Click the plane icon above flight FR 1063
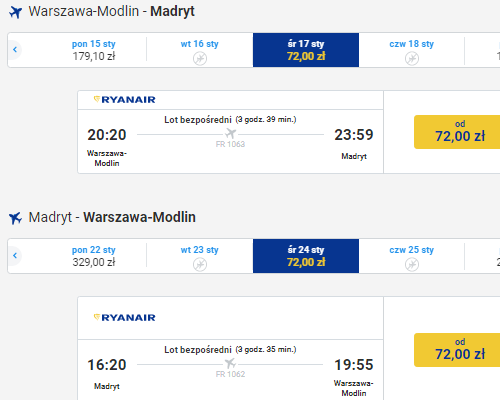 point(230,133)
